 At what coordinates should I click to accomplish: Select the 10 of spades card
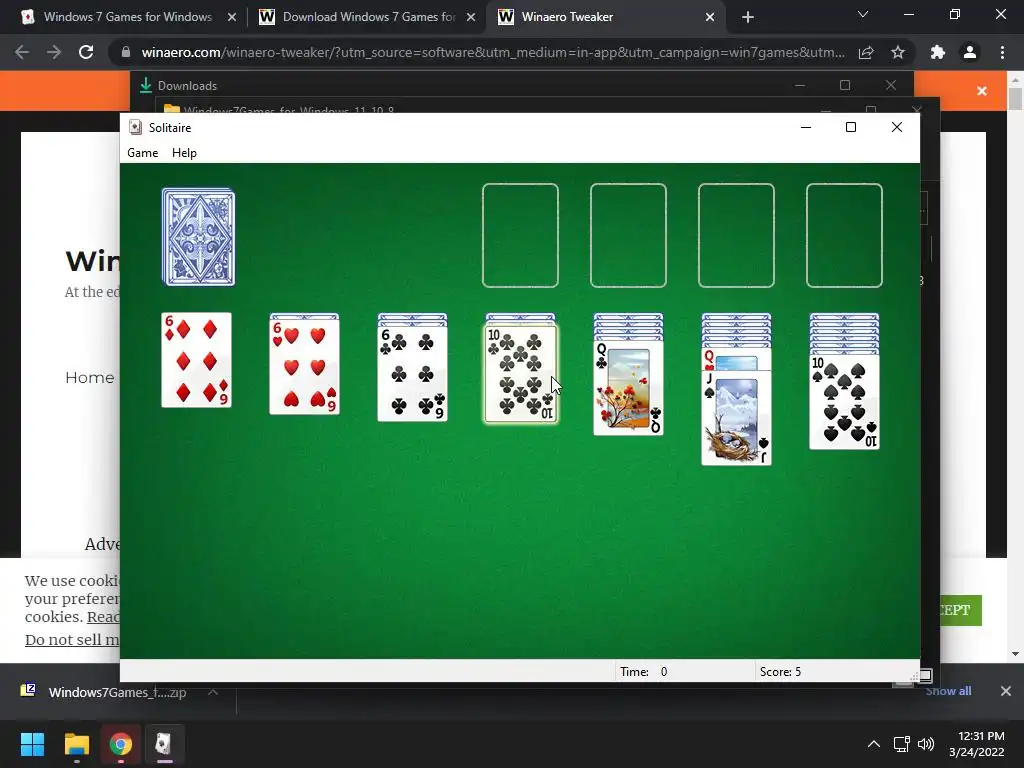pyautogui.click(x=844, y=402)
